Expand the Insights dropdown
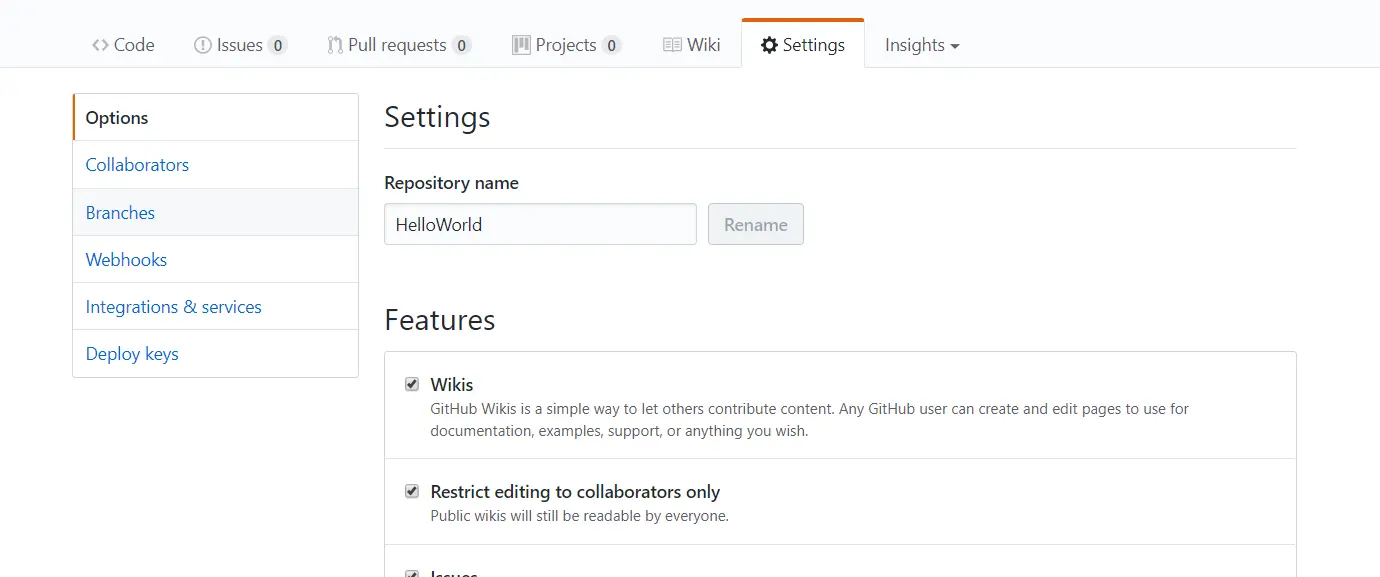Viewport: 1380px width, 577px height. coord(922,45)
